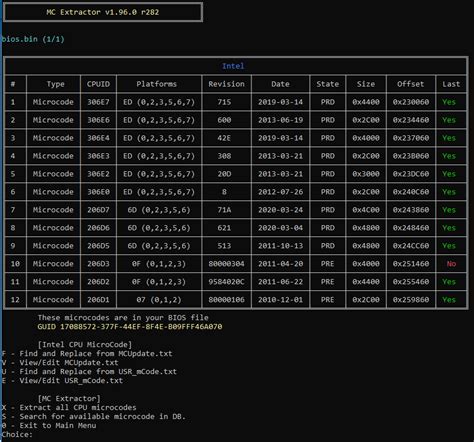The width and height of the screenshot is (474, 442).
Task: Select CPUID value 206D2
Action: coord(98,282)
